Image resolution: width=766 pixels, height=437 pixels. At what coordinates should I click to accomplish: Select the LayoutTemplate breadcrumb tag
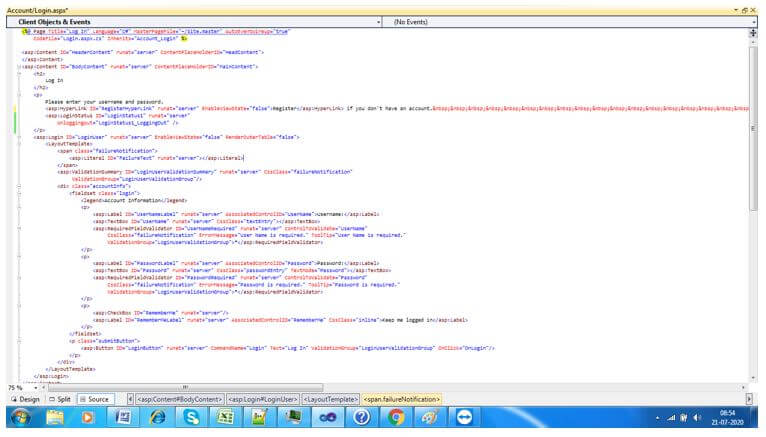point(329,399)
